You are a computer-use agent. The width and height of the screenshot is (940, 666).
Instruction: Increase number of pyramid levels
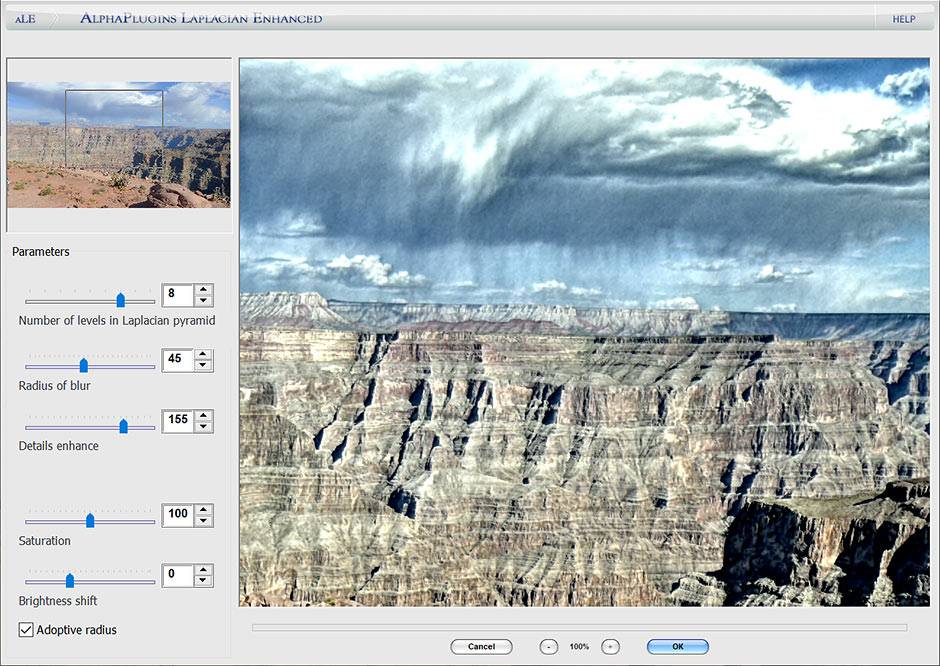204,290
